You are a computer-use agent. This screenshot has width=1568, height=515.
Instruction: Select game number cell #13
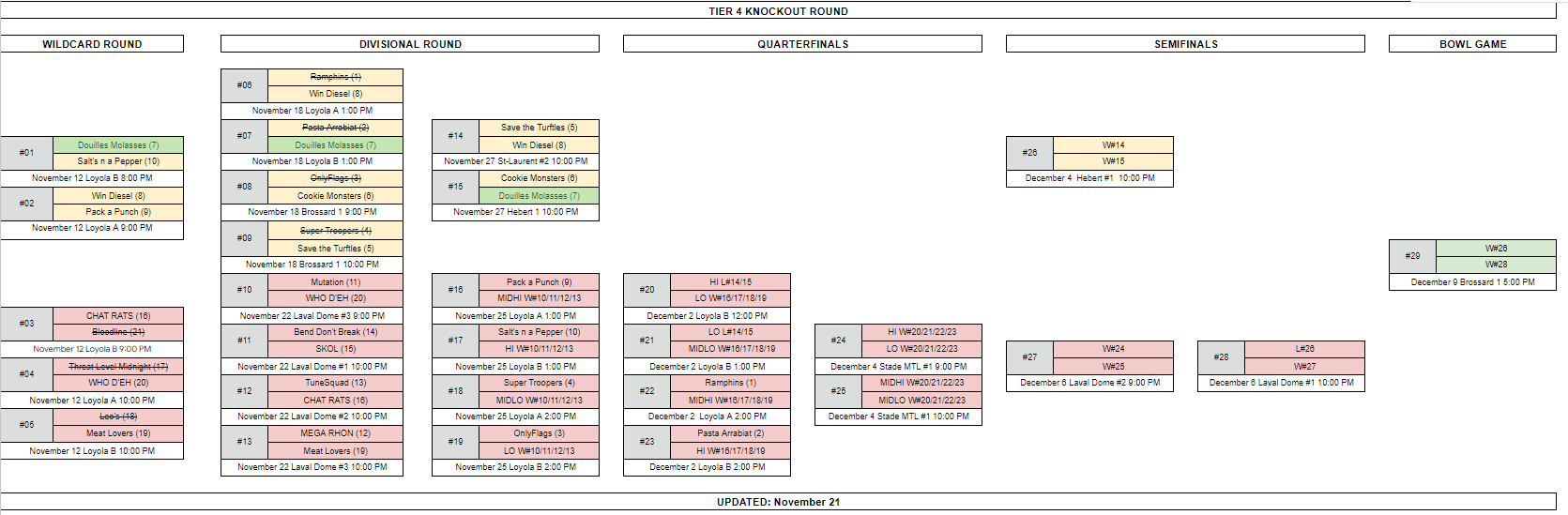coord(245,442)
